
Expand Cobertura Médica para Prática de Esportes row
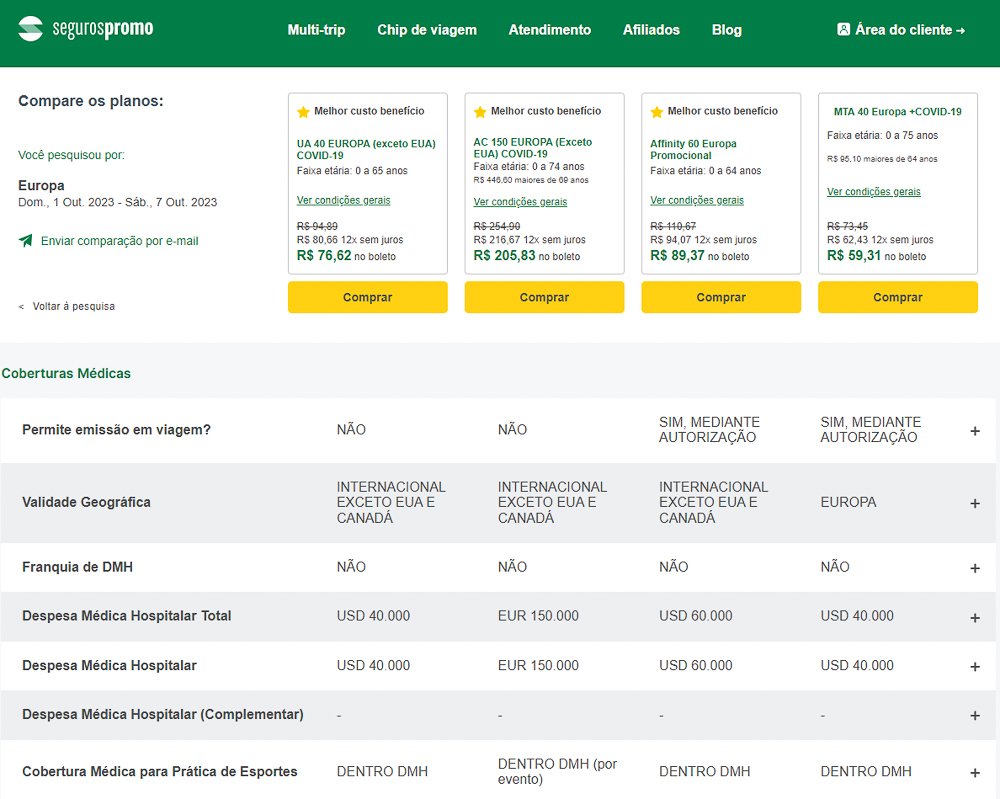coord(974,773)
